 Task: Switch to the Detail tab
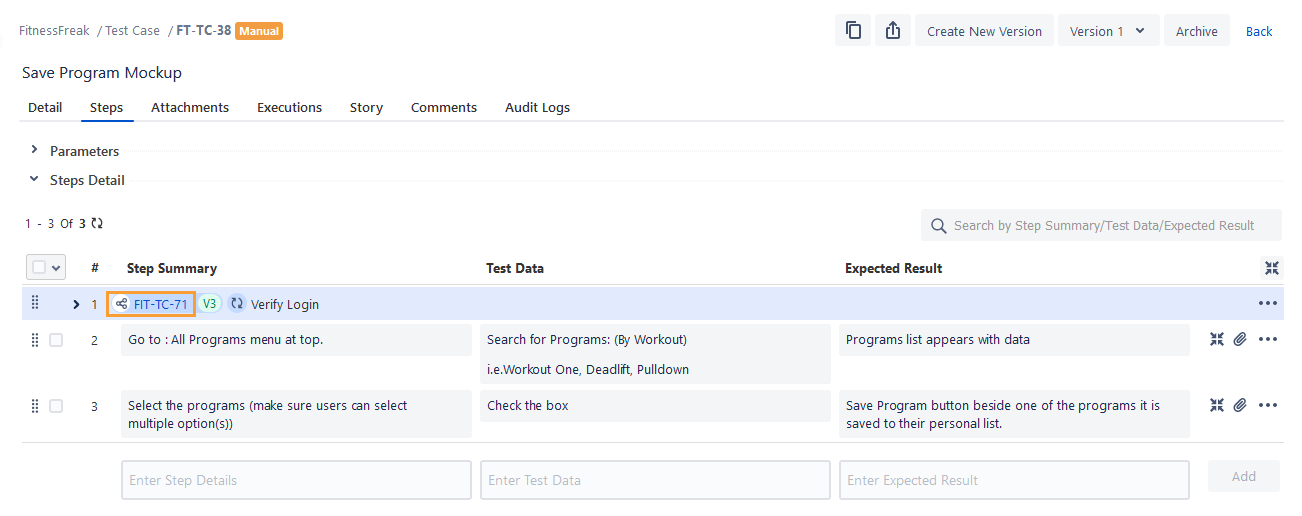(45, 107)
